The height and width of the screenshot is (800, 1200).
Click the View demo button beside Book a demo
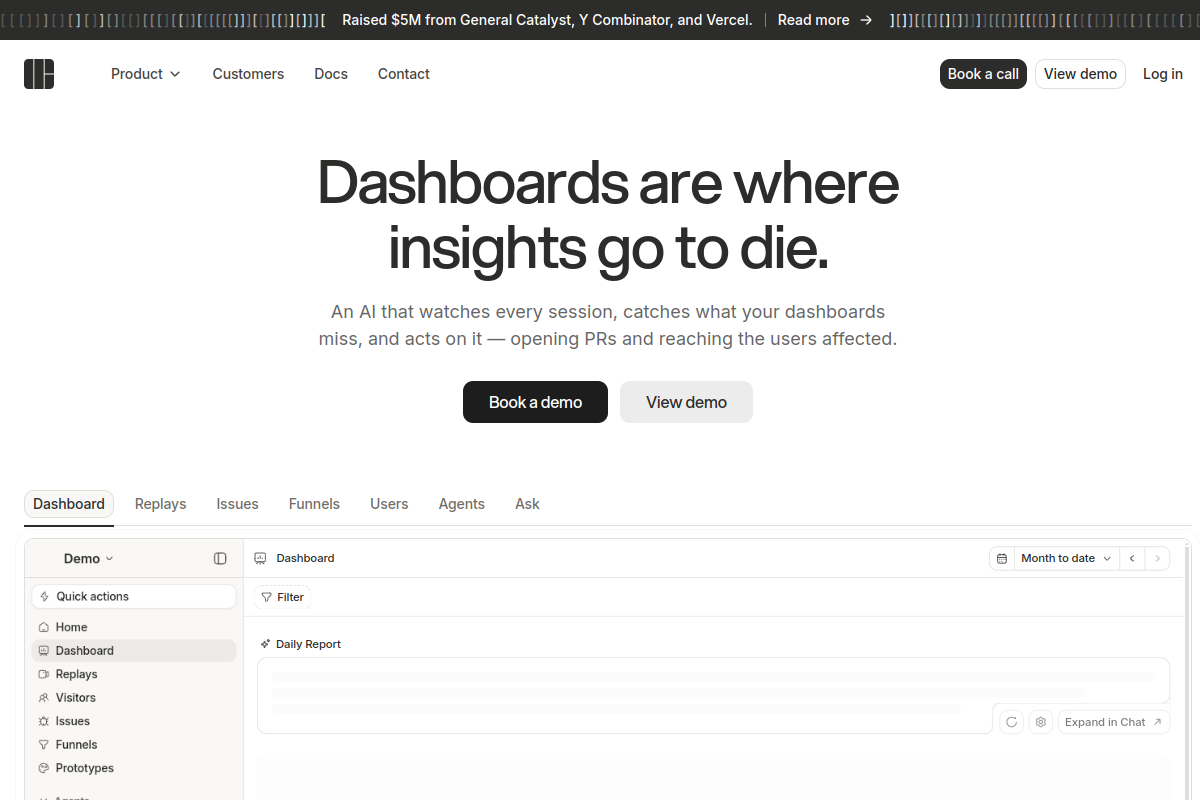tap(686, 402)
